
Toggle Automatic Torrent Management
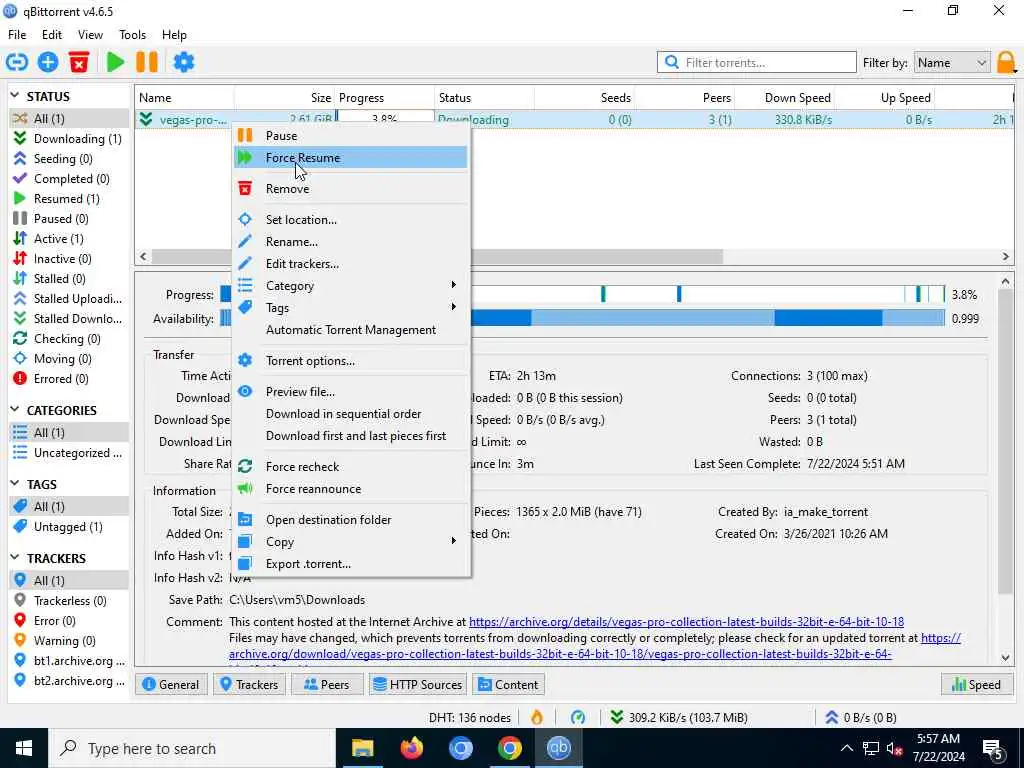tap(351, 330)
